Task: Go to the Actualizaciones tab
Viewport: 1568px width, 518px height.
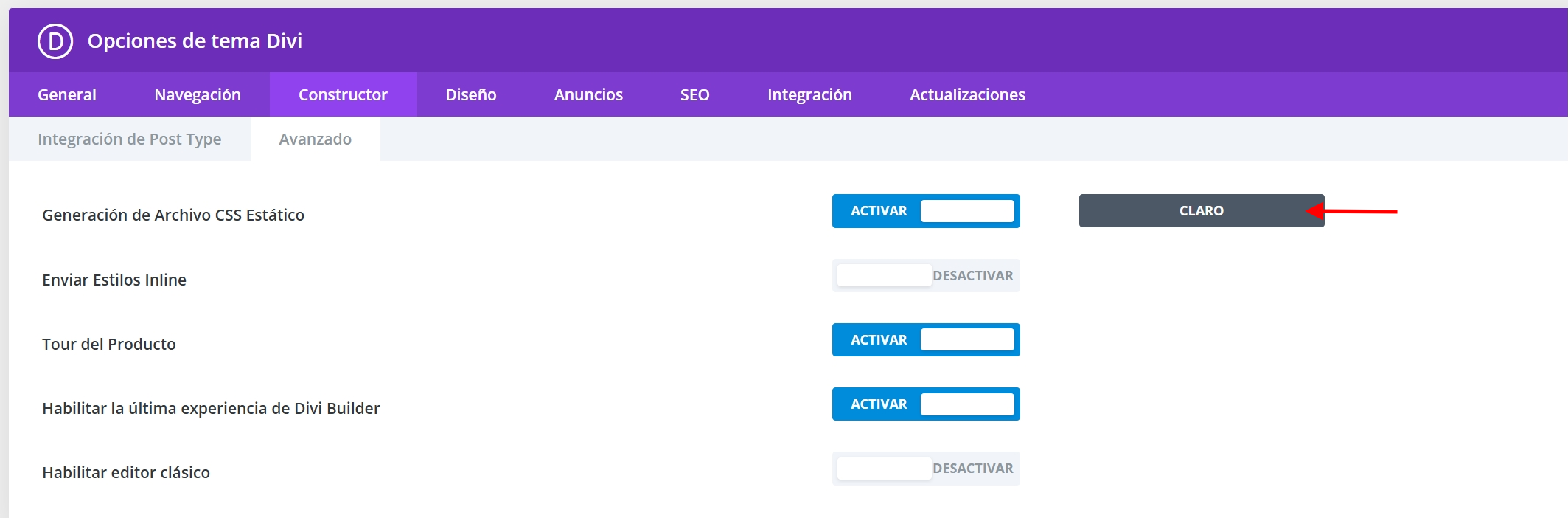Action: click(967, 94)
